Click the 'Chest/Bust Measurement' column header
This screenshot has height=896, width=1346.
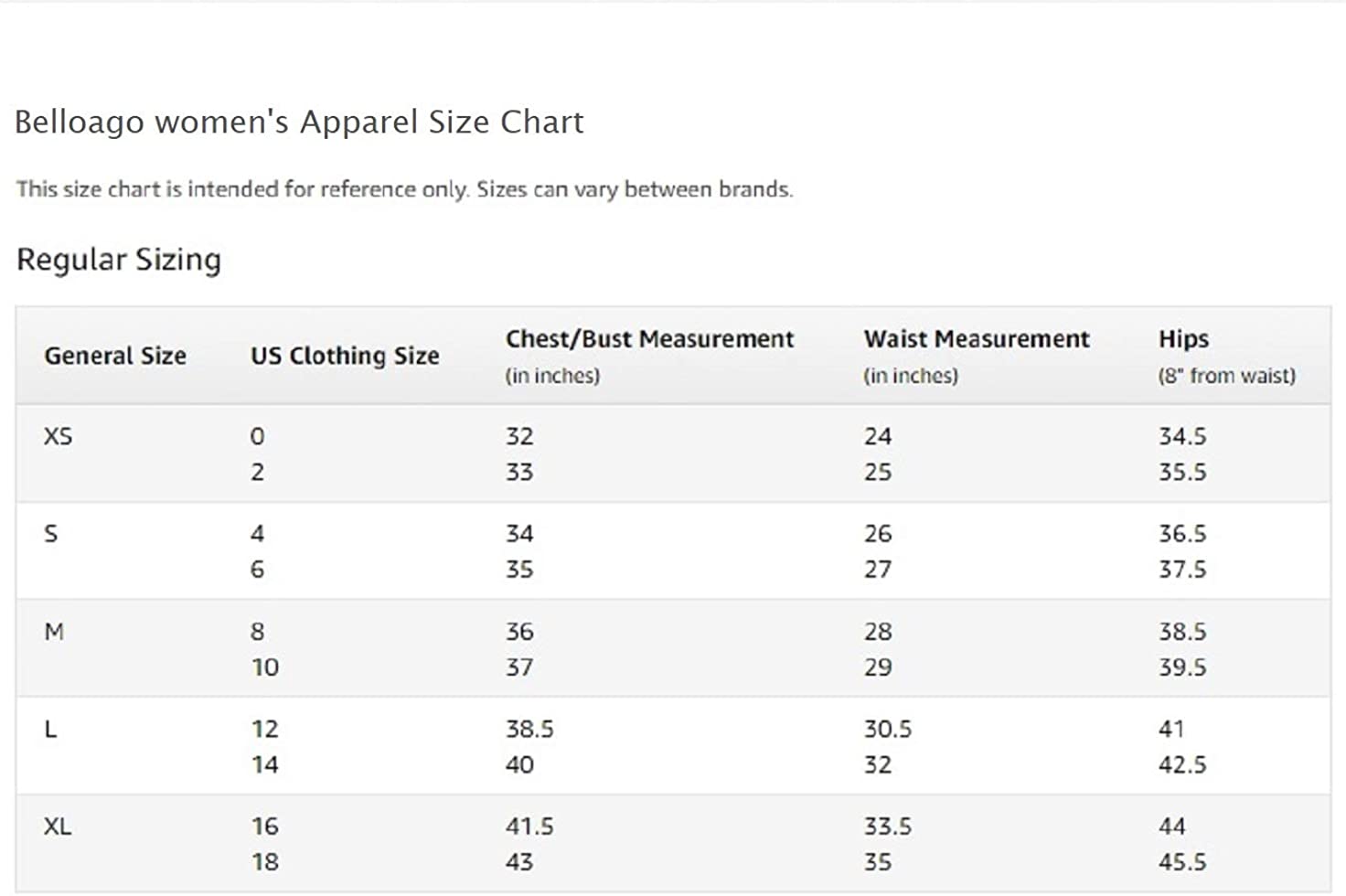(x=649, y=339)
